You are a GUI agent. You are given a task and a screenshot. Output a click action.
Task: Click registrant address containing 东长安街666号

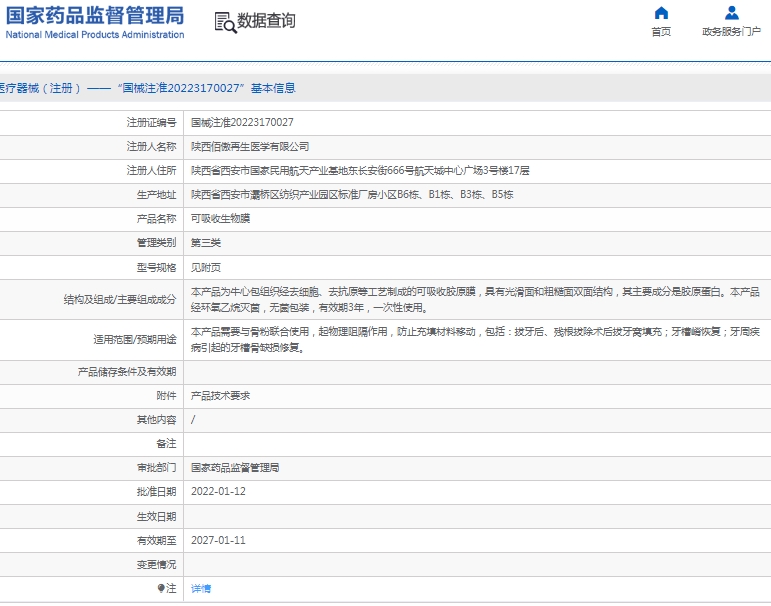click(360, 171)
